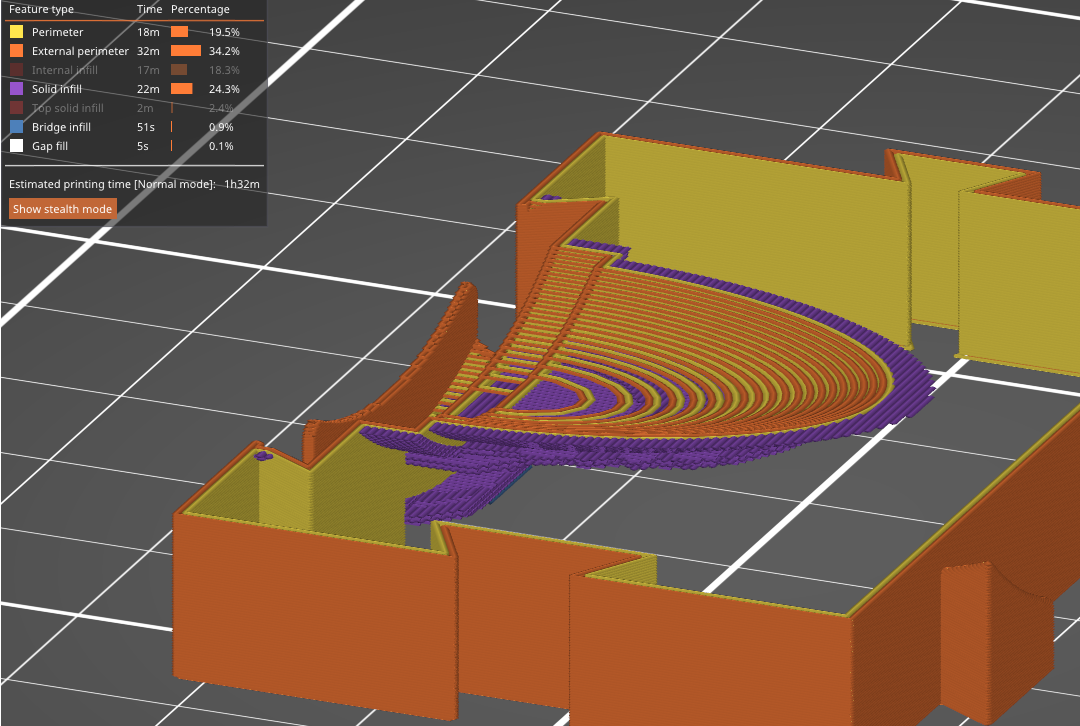Click the estimated printing time text
The image size is (1080, 726).
[134, 184]
